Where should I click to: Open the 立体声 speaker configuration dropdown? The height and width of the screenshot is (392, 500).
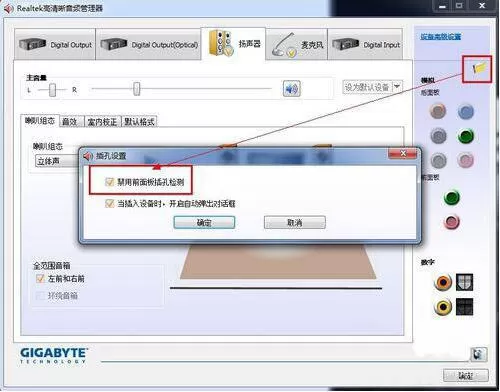(57, 161)
